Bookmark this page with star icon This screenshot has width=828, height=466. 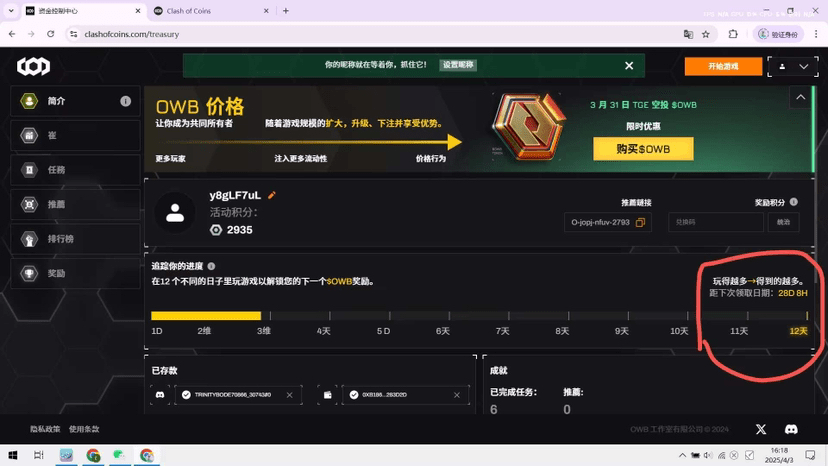tap(705, 34)
